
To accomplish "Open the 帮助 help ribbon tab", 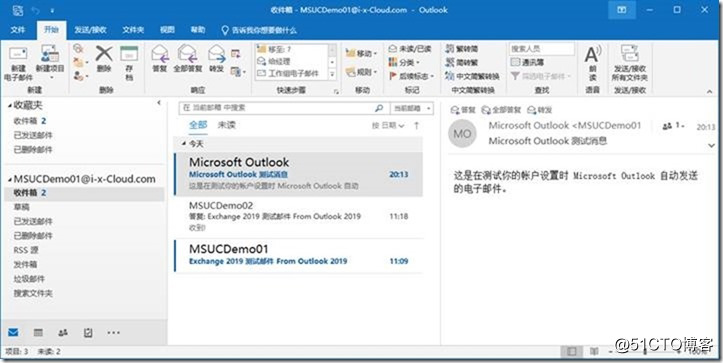I will coord(198,30).
